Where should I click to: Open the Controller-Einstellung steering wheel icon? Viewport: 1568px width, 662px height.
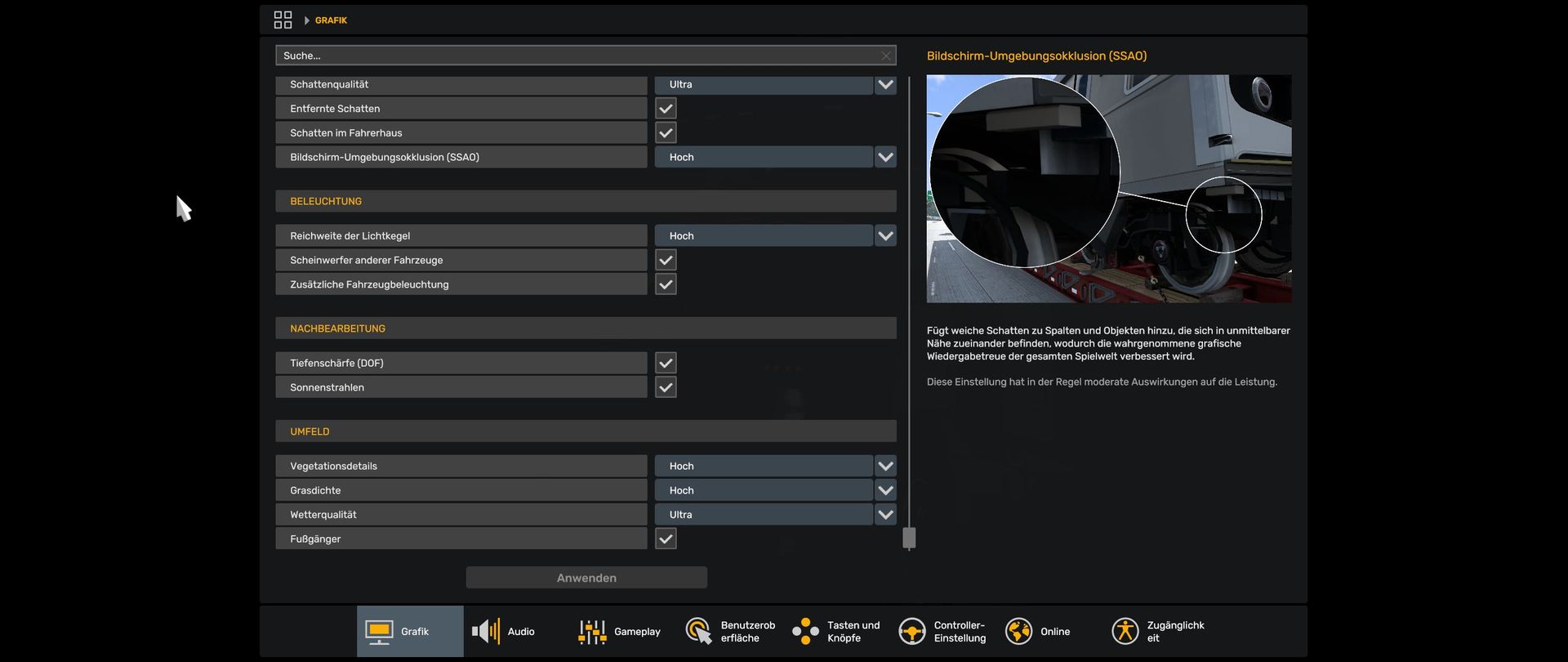click(912, 631)
